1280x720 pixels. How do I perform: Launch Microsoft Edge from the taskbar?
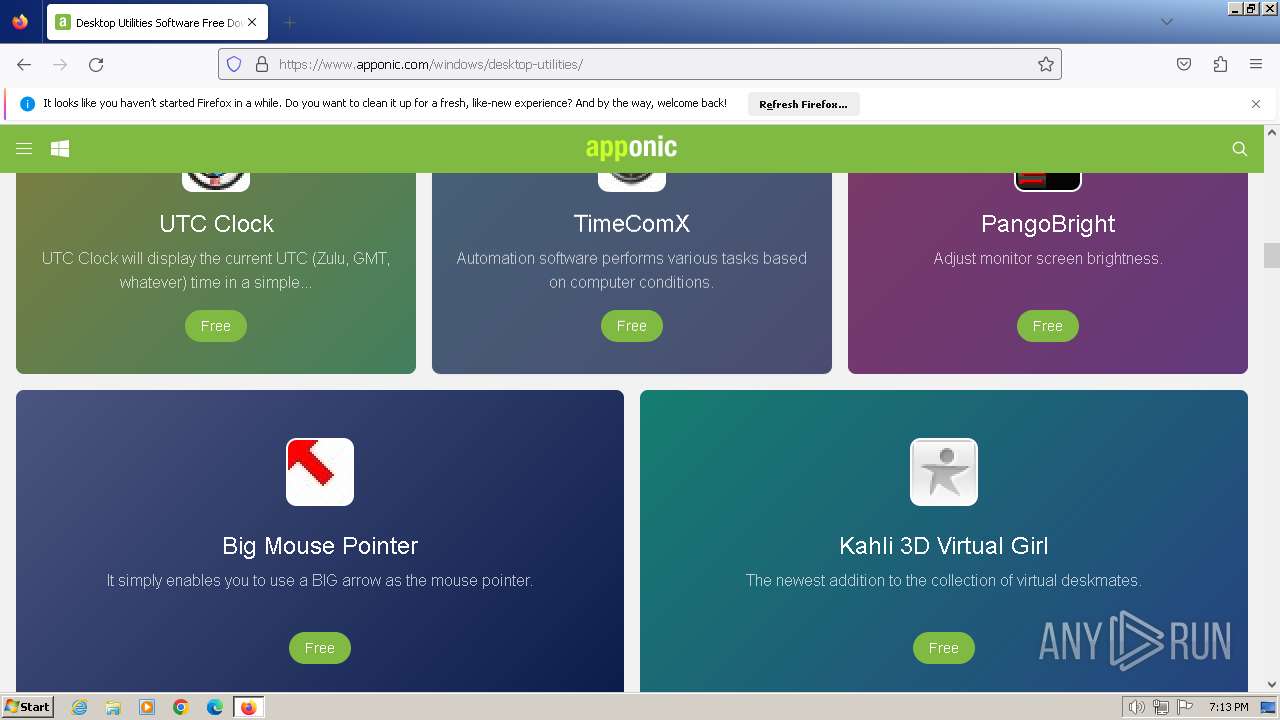215,707
